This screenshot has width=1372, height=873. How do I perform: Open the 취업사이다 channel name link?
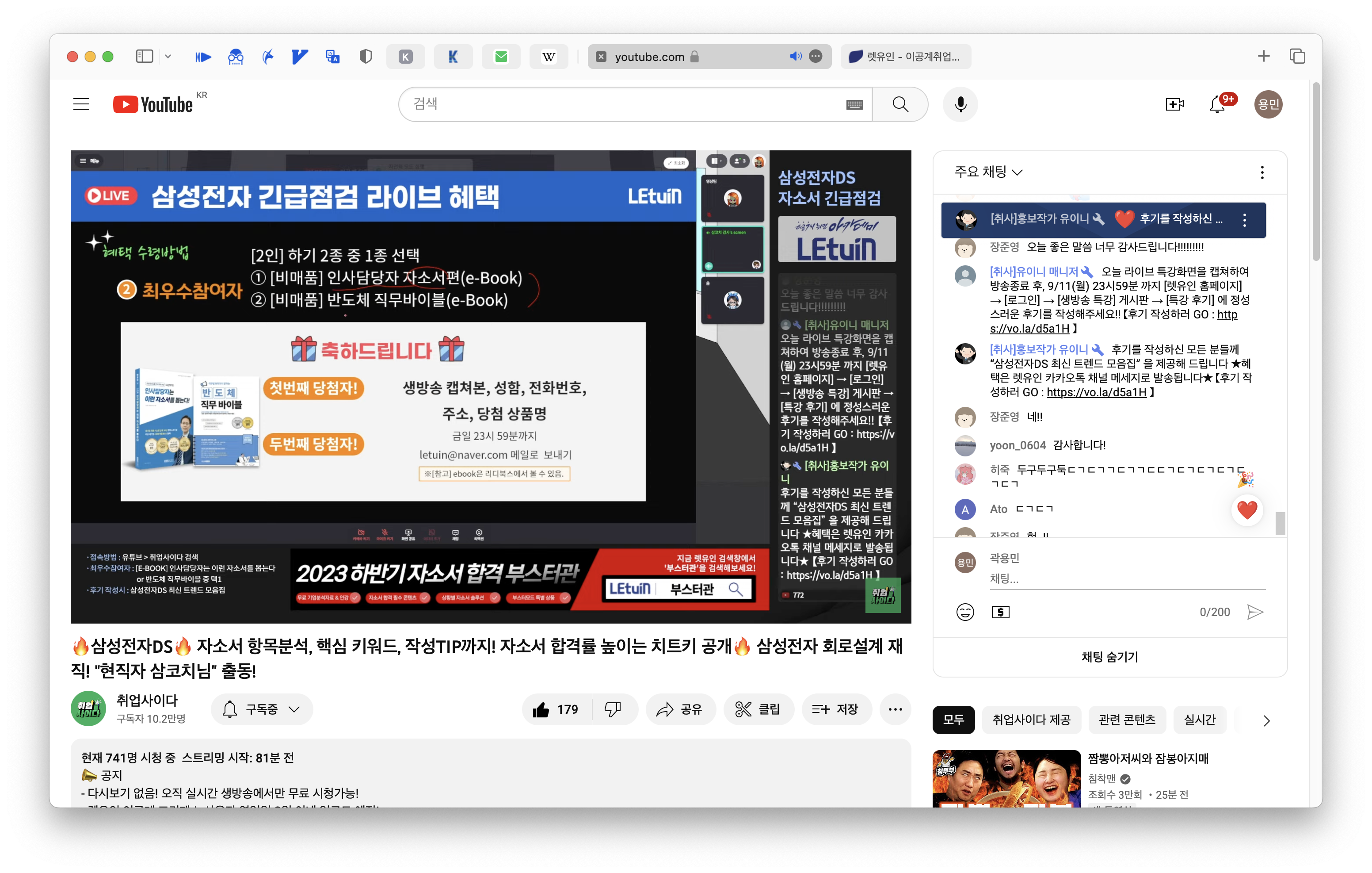147,700
